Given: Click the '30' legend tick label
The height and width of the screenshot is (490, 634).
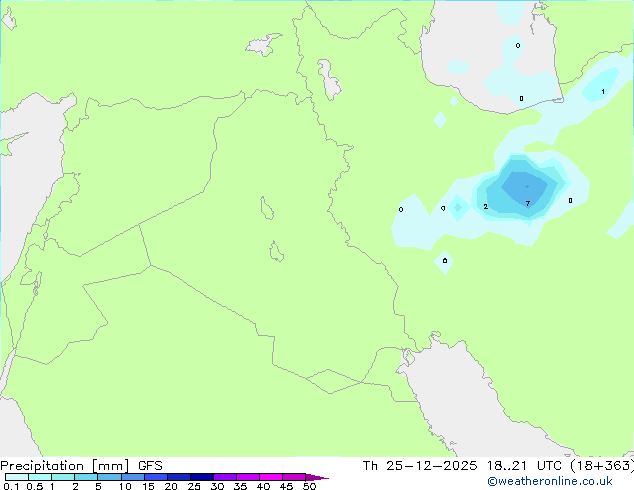Looking at the screenshot, I should (x=217, y=486).
